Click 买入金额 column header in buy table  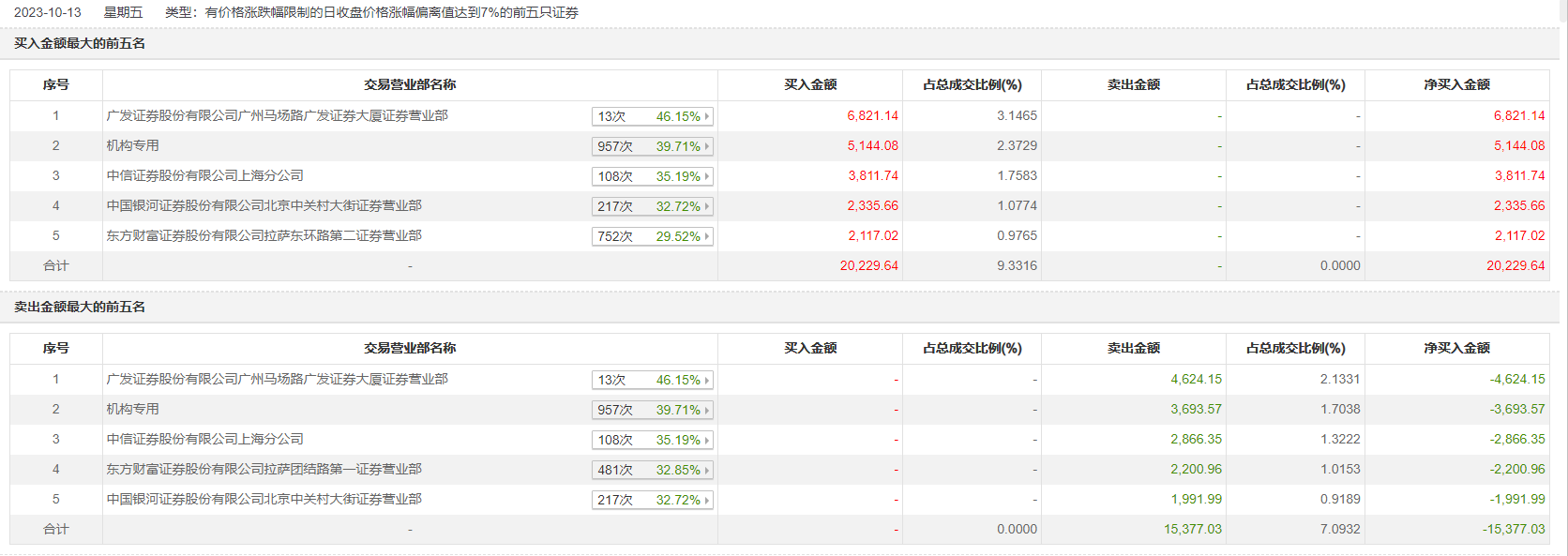click(810, 84)
